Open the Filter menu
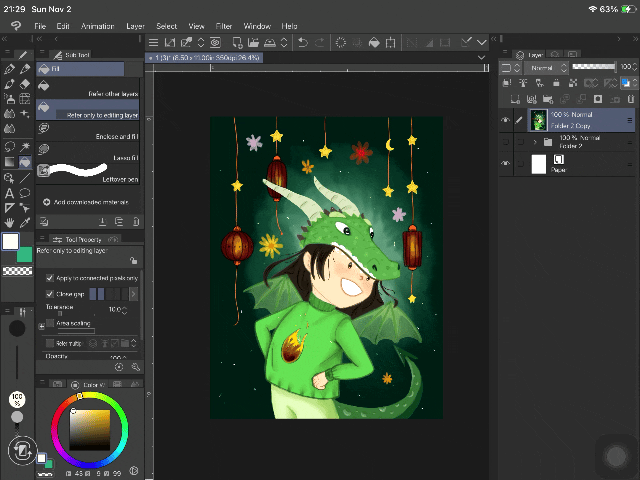 click(x=224, y=25)
